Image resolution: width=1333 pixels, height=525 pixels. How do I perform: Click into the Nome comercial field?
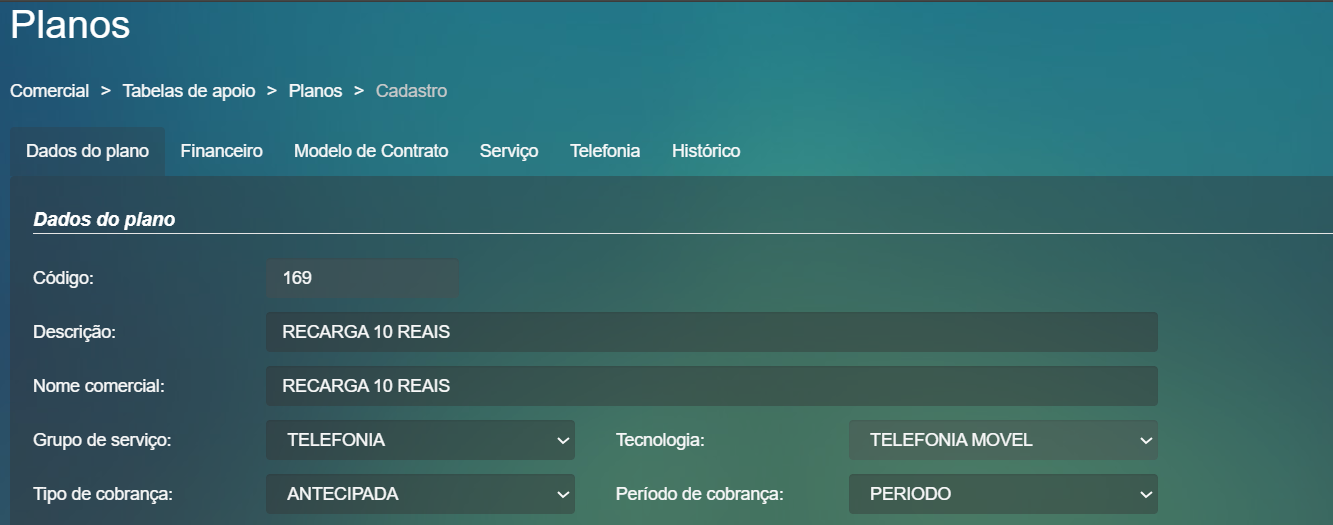click(x=711, y=386)
